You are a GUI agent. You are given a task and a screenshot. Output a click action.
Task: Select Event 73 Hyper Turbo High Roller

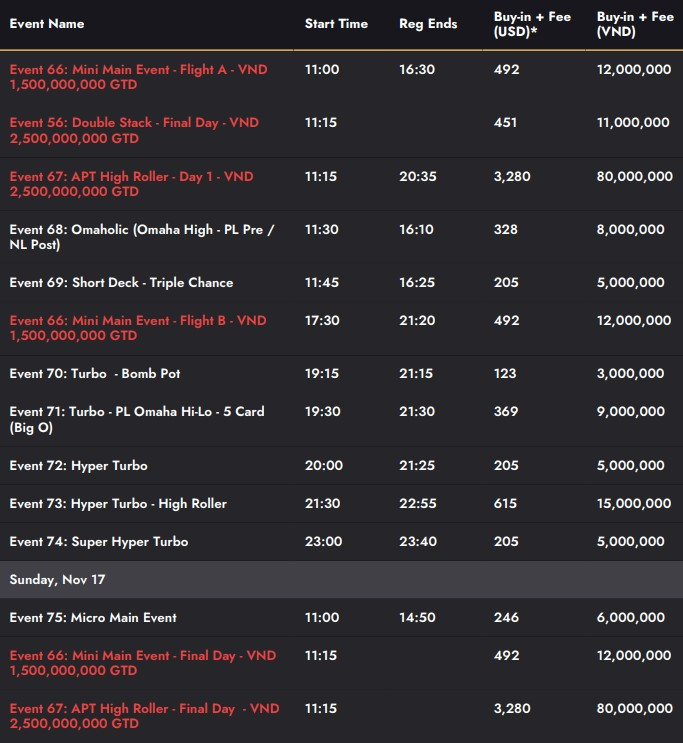point(118,504)
